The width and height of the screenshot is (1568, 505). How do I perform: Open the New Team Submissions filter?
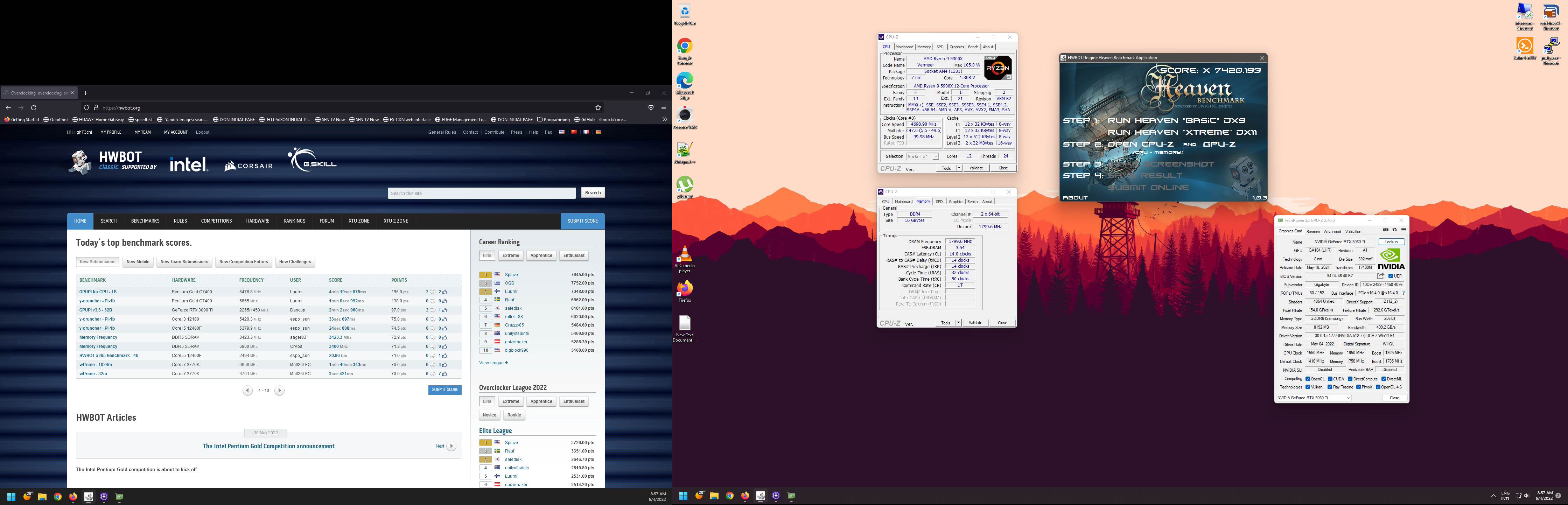coord(184,262)
